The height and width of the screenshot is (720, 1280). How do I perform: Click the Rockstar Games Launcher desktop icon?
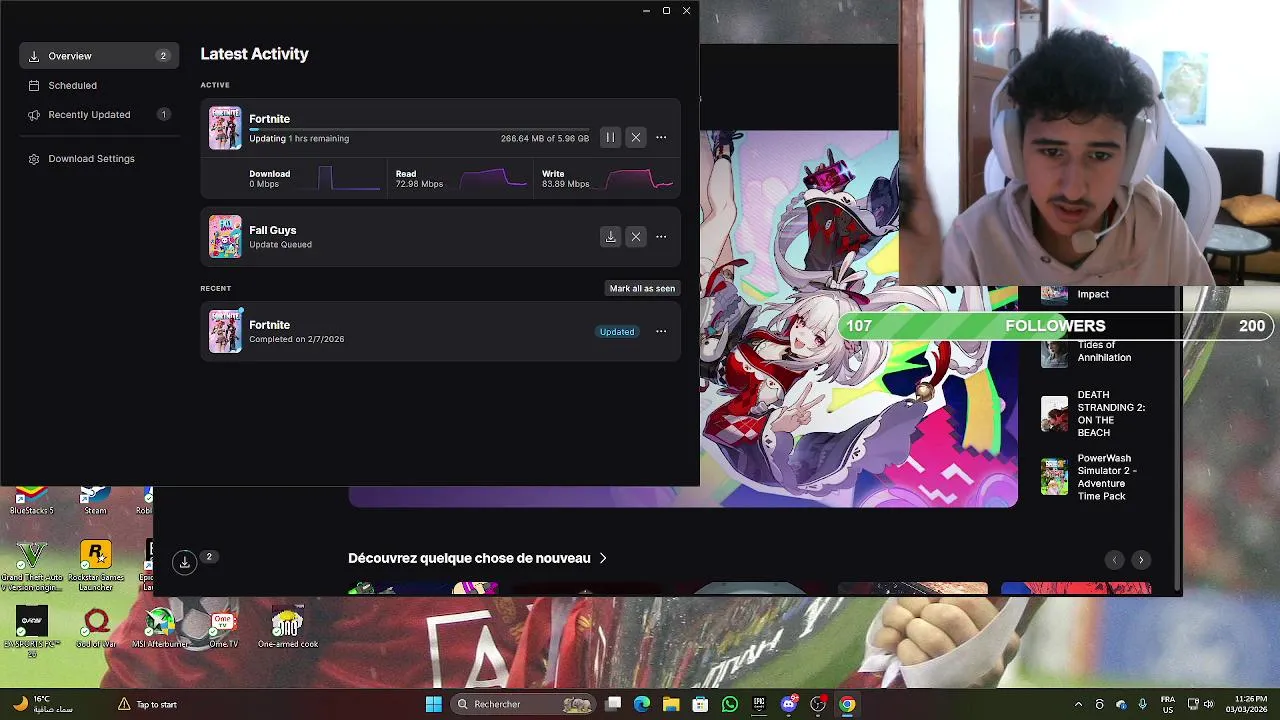[x=96, y=565]
